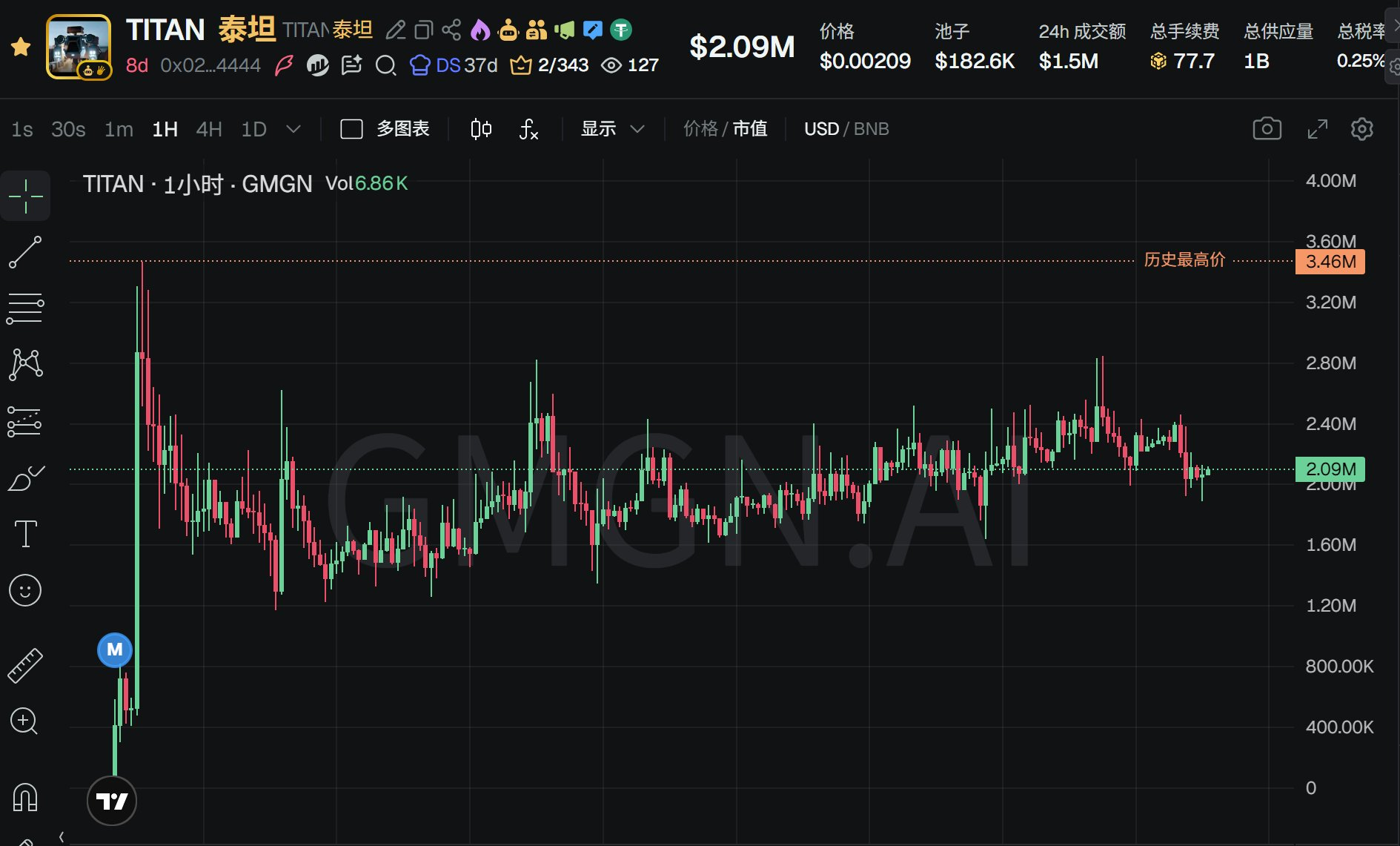1400x846 pixels.
Task: Select the crosshair cursor tool
Action: click(25, 196)
